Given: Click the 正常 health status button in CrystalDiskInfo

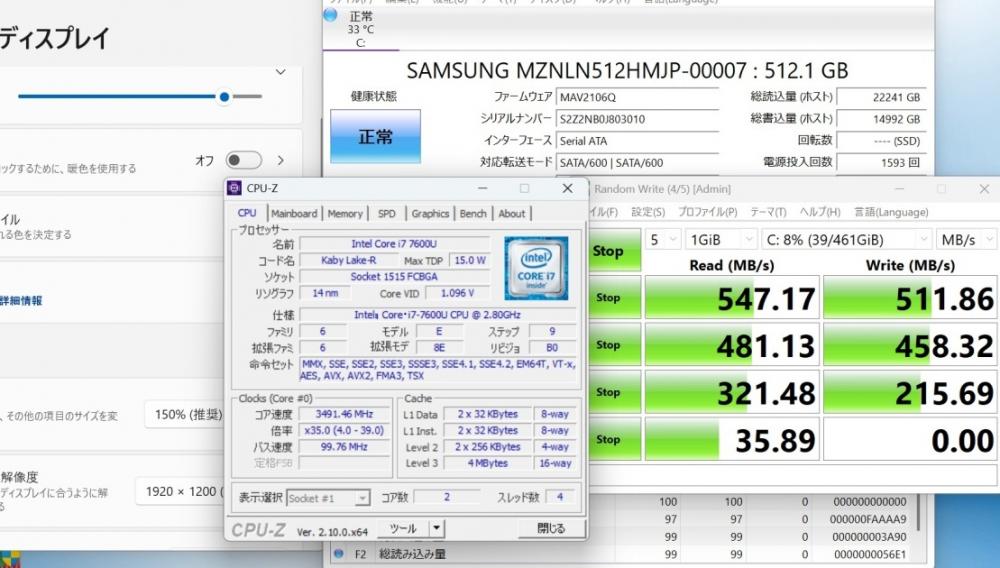Looking at the screenshot, I should click(x=375, y=136).
